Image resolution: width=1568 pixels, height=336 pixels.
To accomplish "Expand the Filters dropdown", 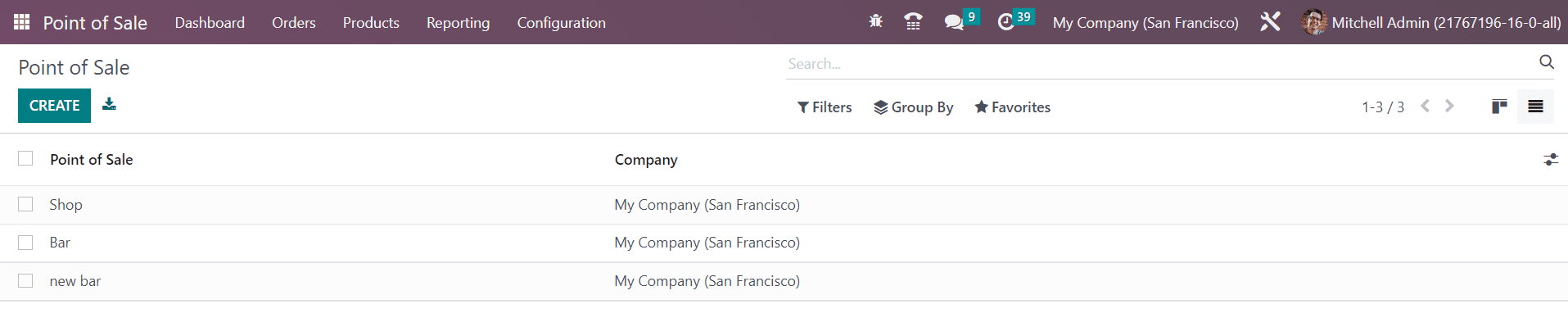I will 825,107.
